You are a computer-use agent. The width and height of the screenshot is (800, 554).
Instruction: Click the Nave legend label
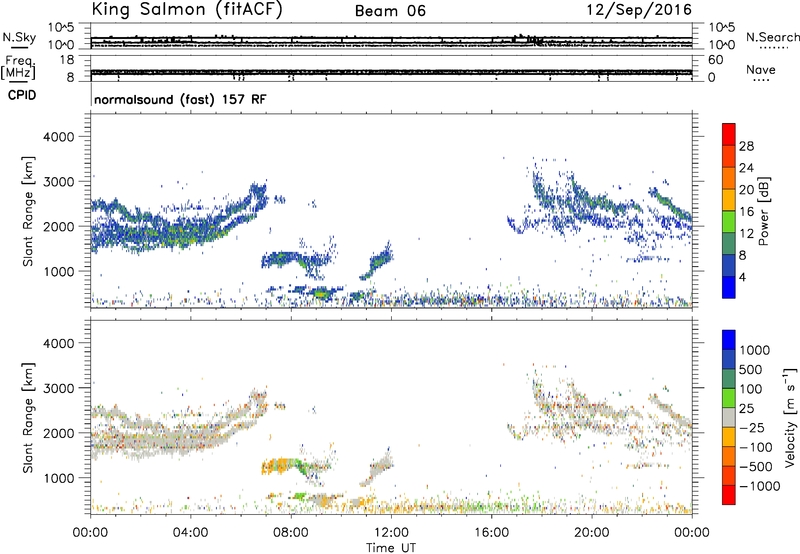(x=761, y=69)
